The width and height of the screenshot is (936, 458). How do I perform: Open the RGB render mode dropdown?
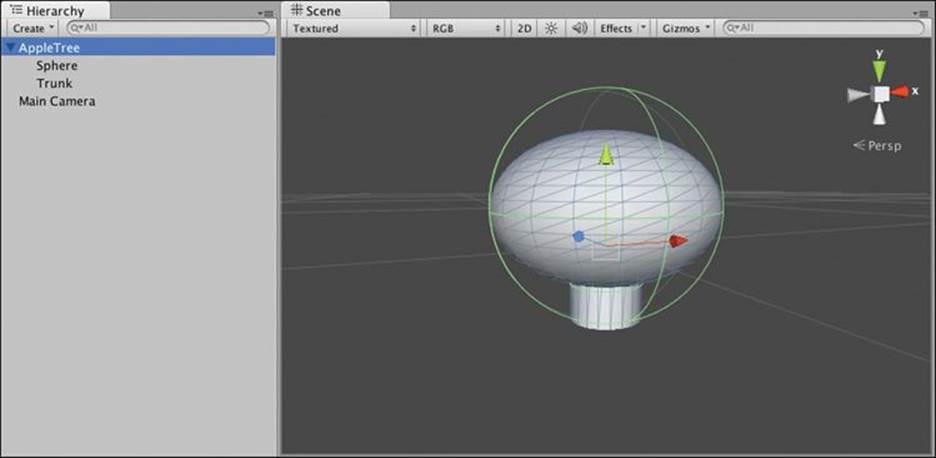pos(466,28)
